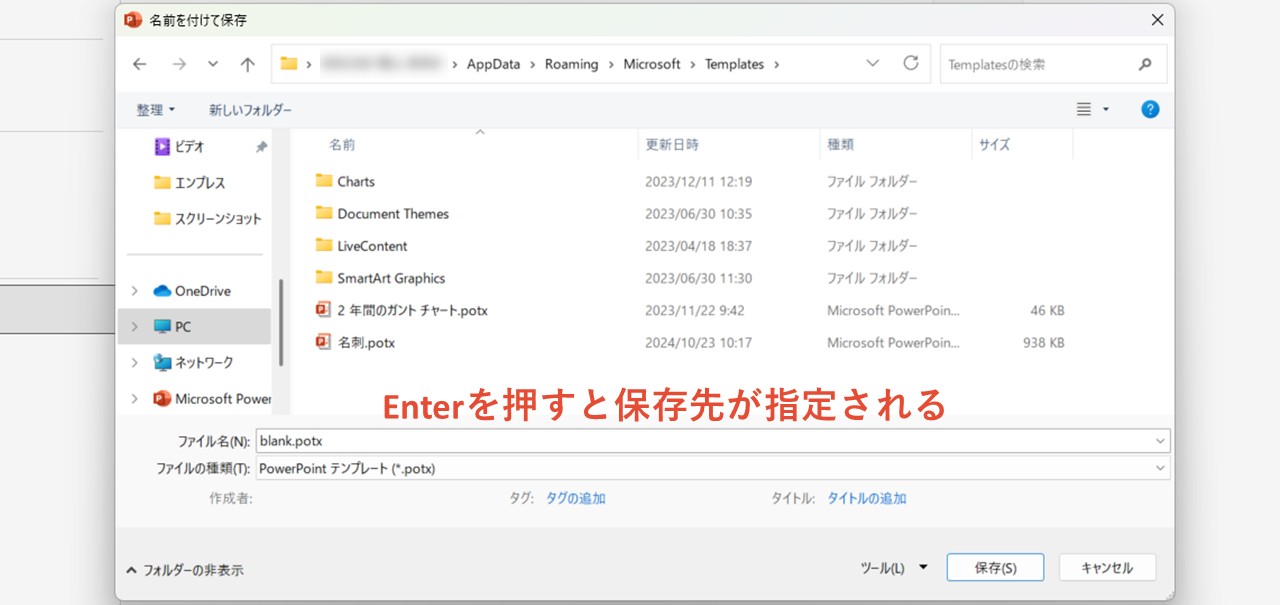
Task: Select OneDrive in navigation pane
Action: (x=192, y=291)
